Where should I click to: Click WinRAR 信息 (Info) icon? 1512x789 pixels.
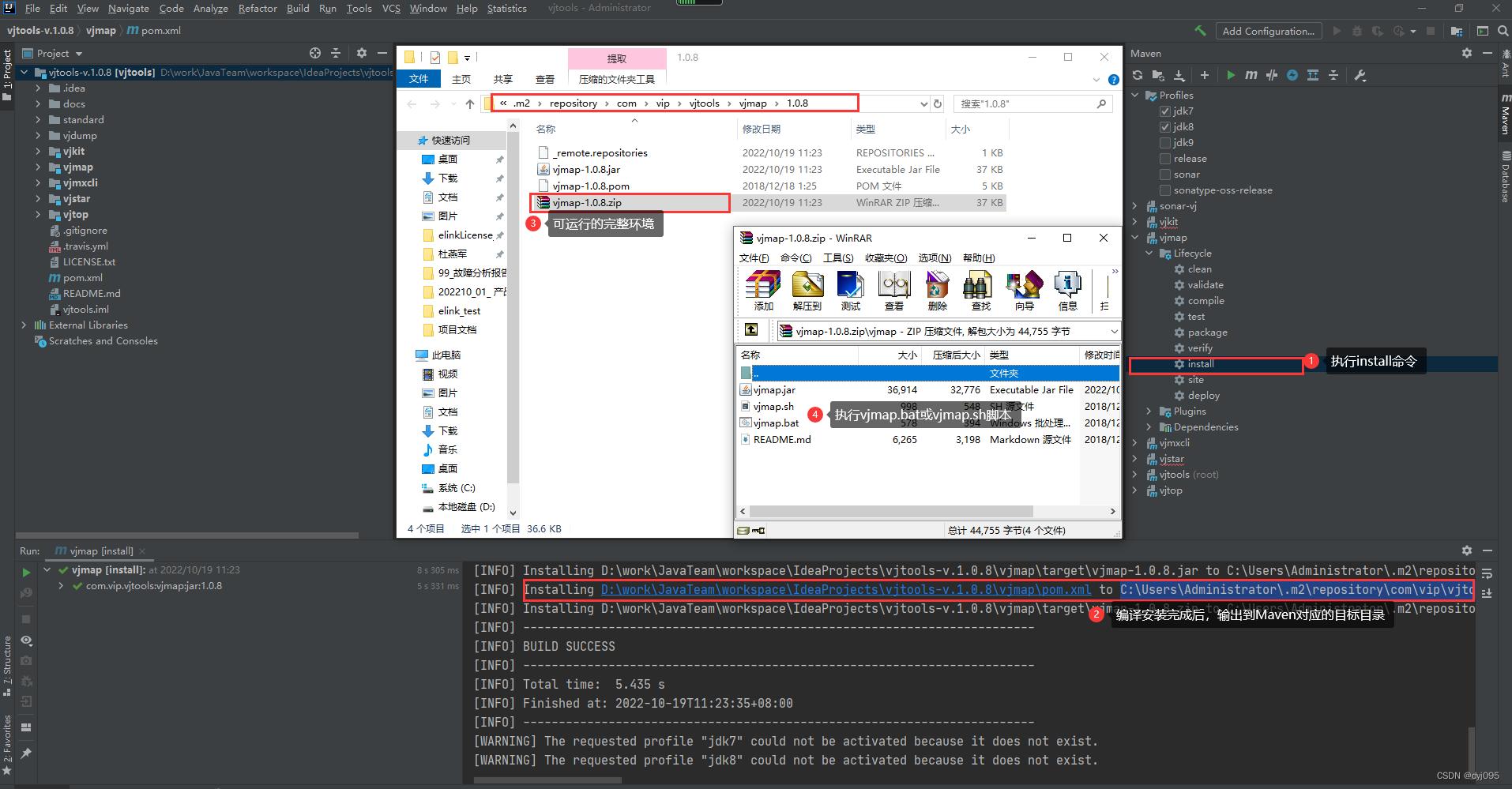(1068, 290)
